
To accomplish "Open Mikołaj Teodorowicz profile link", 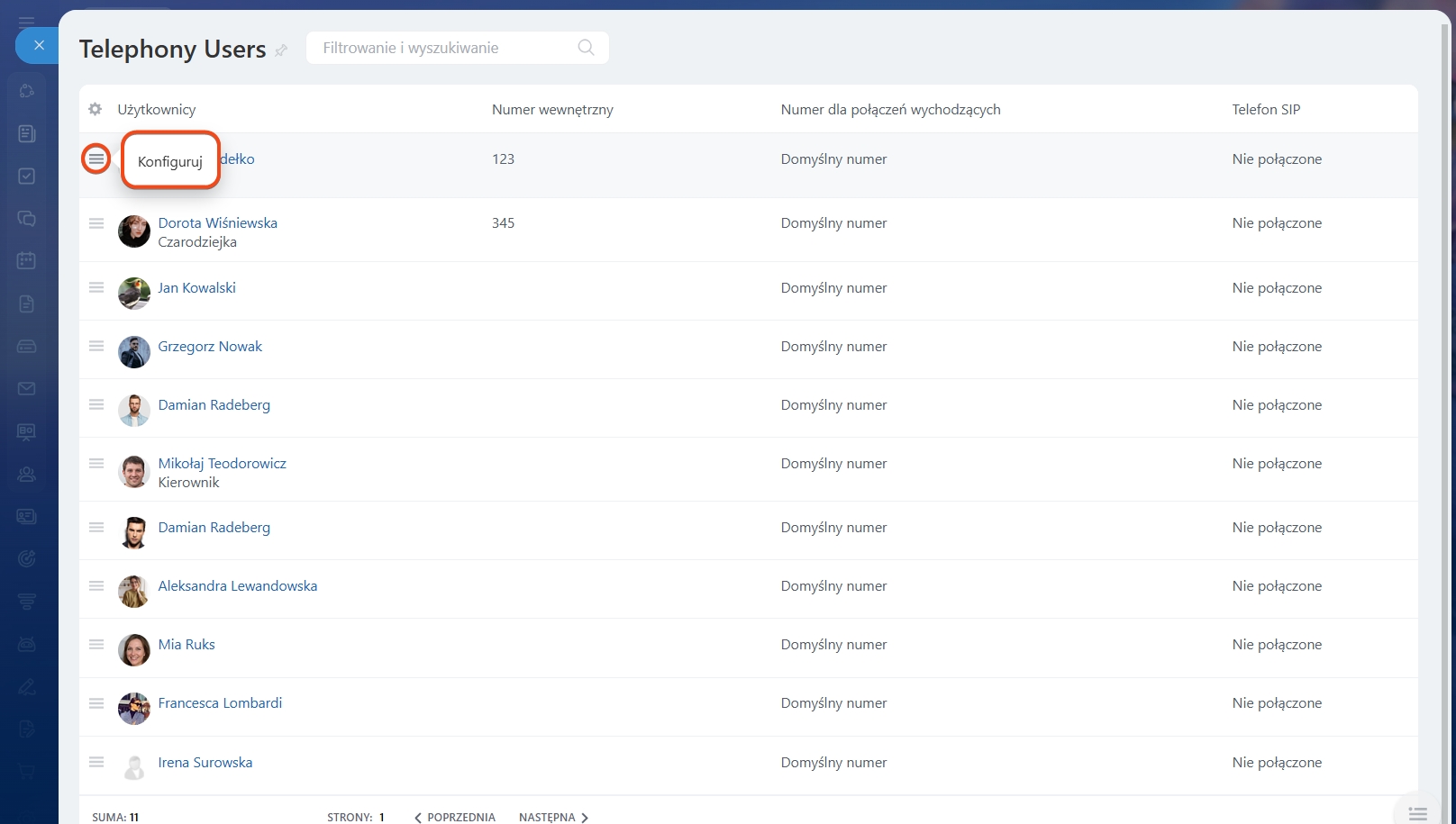I will point(222,463).
